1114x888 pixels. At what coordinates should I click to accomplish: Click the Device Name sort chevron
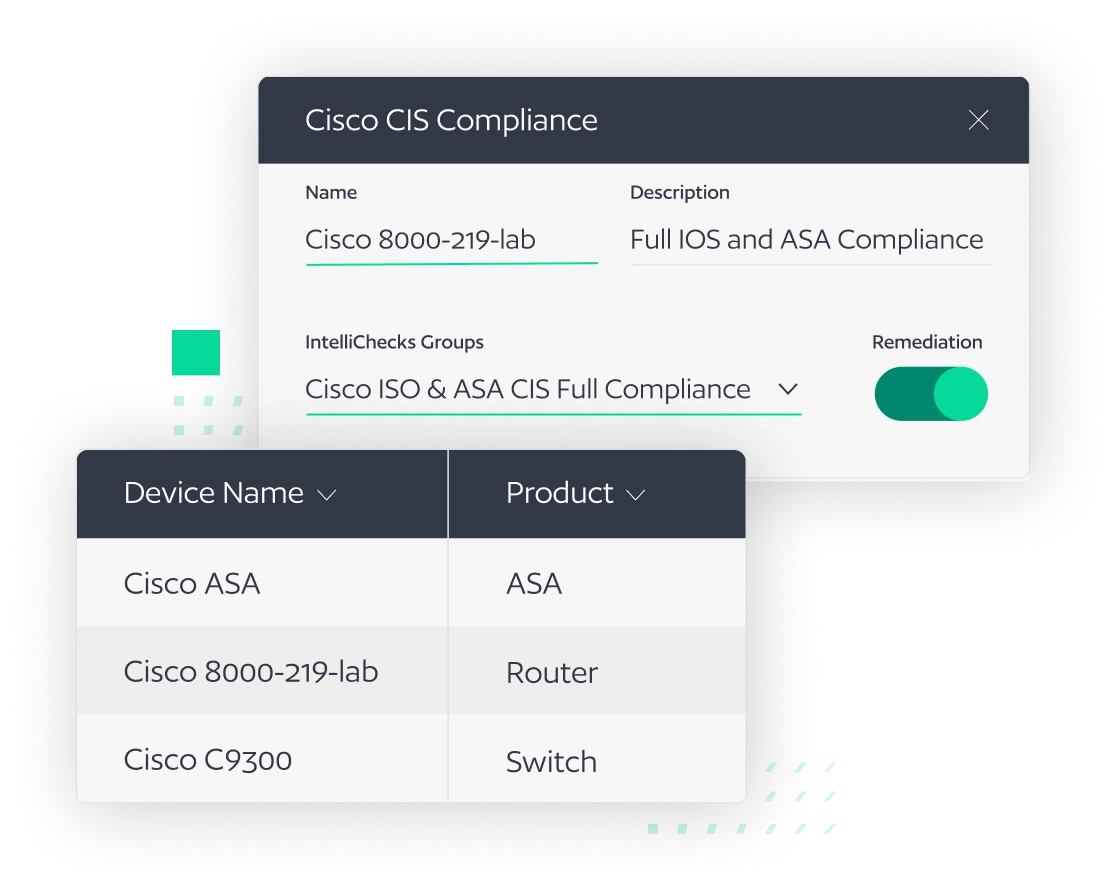326,494
